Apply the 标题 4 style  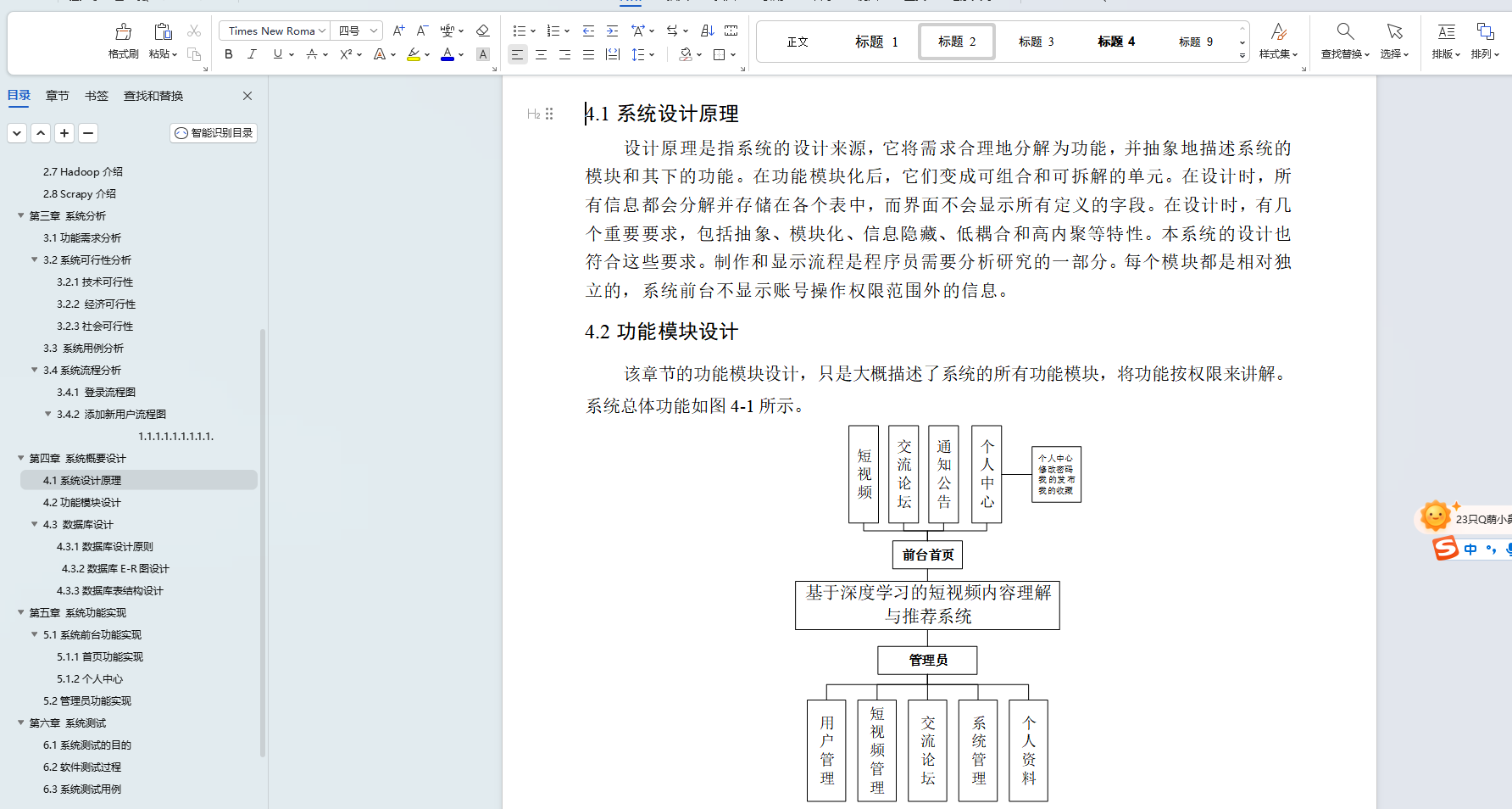(x=1116, y=42)
